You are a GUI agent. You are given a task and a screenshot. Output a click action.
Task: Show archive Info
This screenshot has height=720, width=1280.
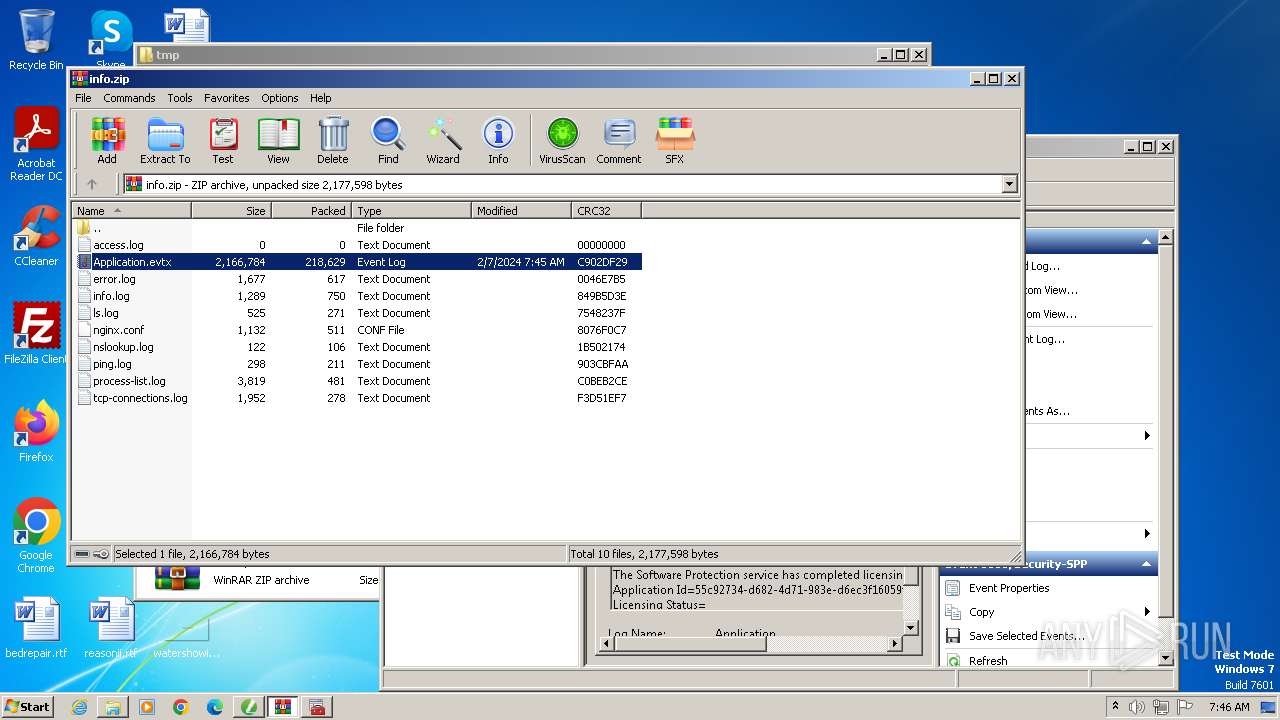[498, 141]
